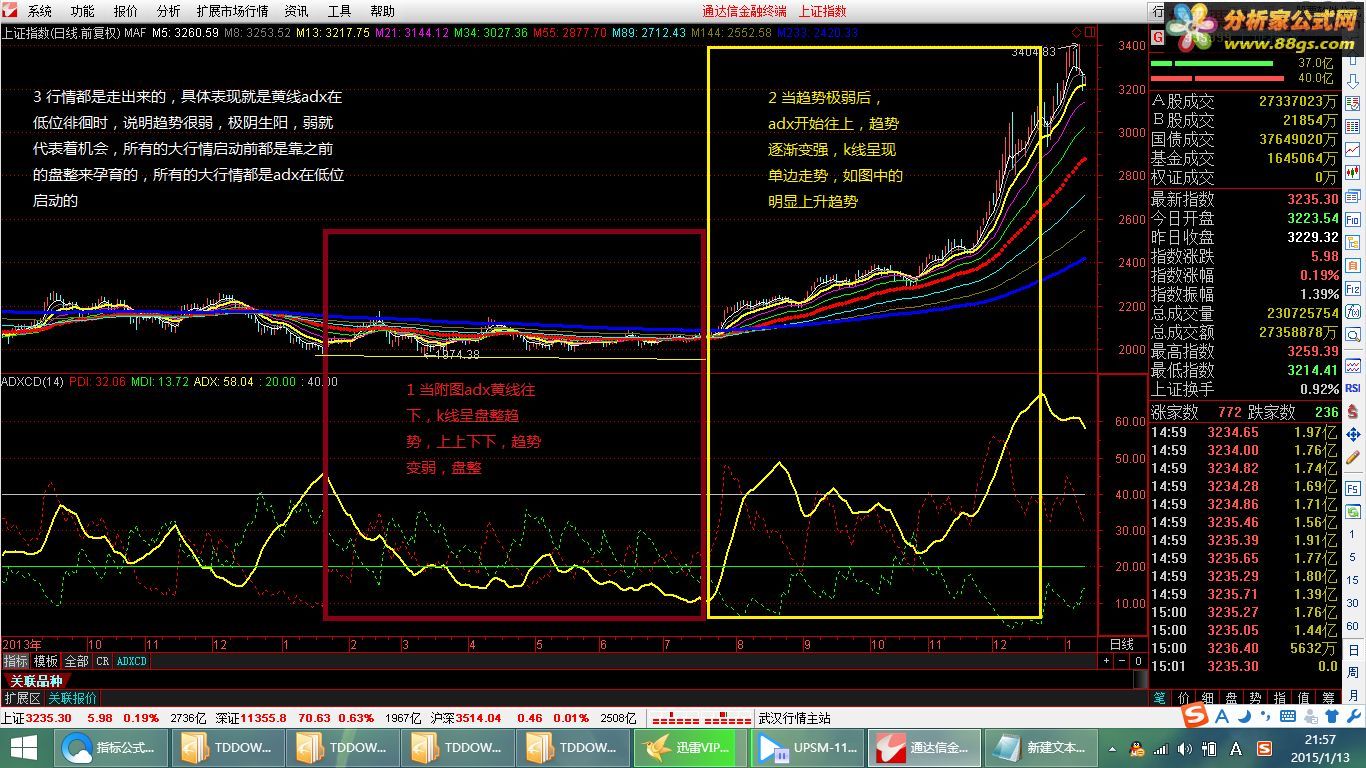
Task: Open 新建文本 taskbar button
Action: tap(1040, 747)
